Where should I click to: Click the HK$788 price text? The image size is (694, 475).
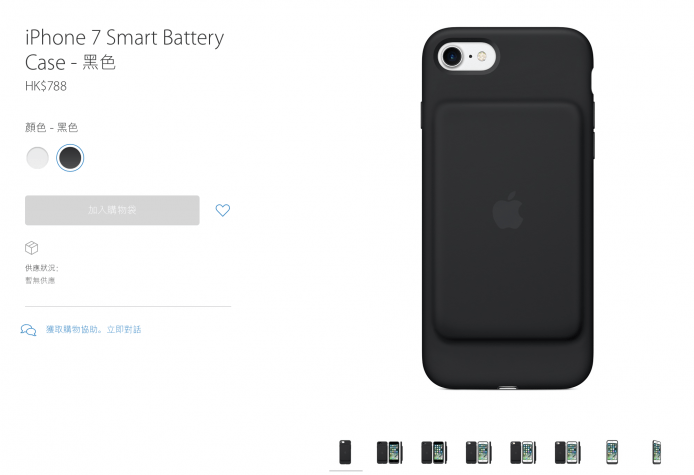coord(46,86)
